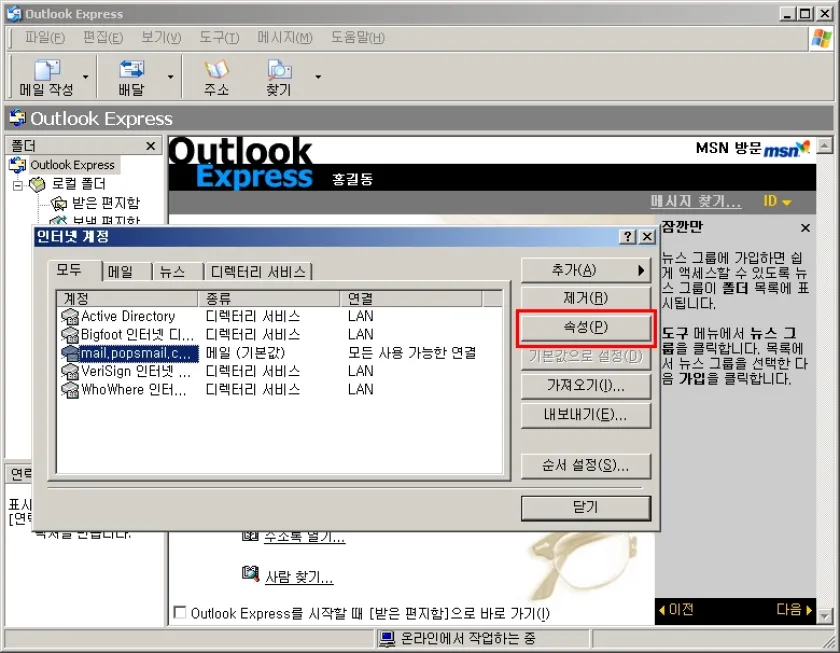Open the dropdown arrow beside 메일 작성
This screenshot has width=840, height=653.
(x=85, y=78)
